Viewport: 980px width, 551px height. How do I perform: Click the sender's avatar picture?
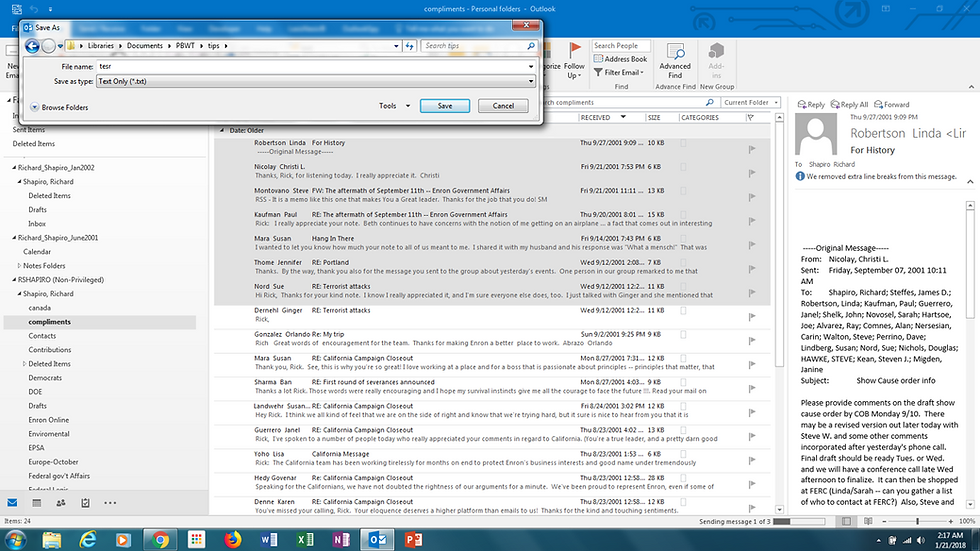816,134
